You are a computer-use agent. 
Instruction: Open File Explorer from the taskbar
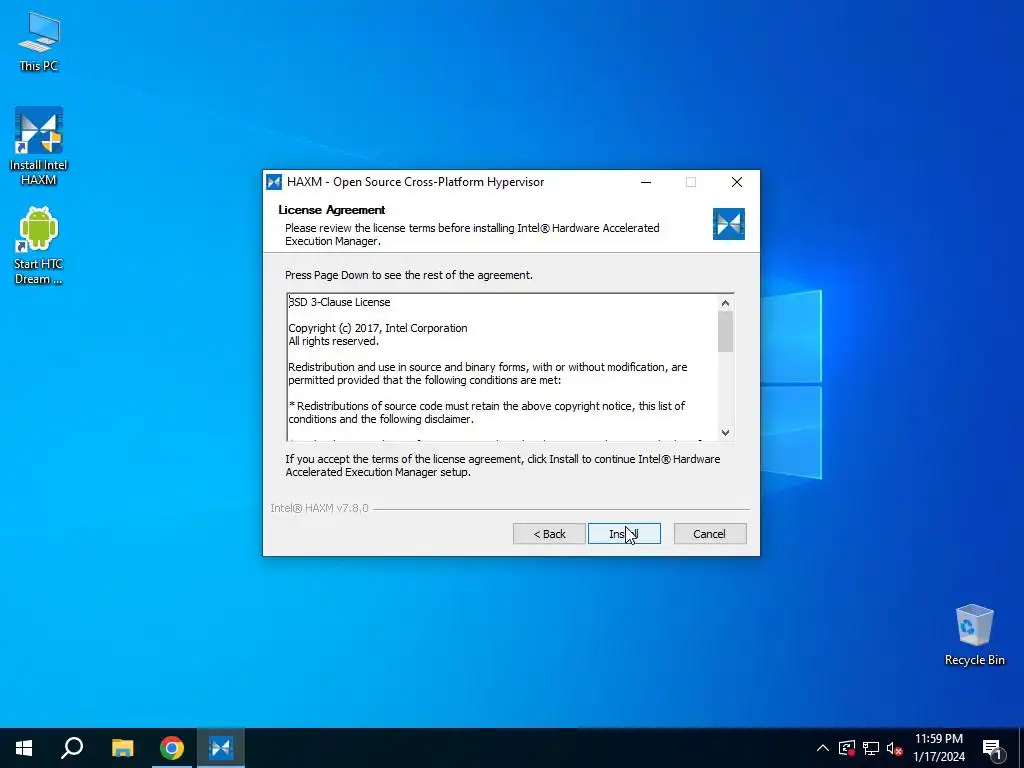[x=122, y=748]
